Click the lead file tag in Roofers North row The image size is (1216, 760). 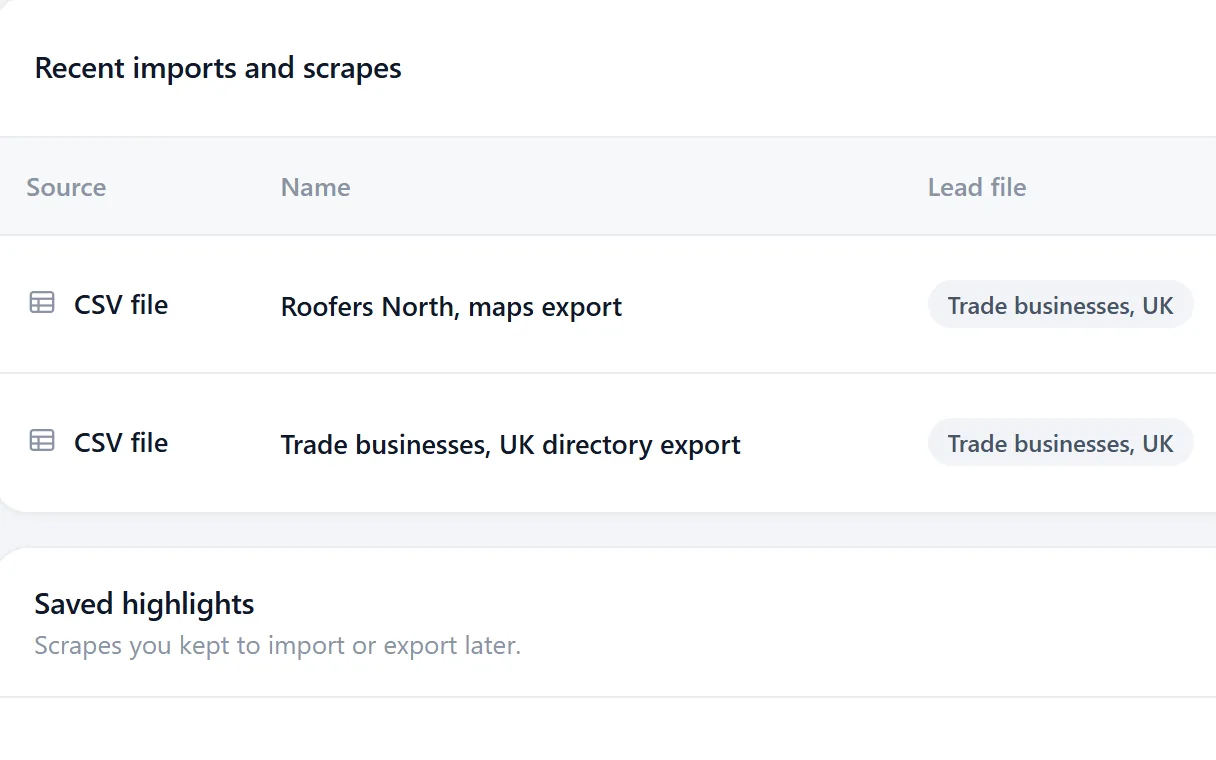click(x=1060, y=305)
